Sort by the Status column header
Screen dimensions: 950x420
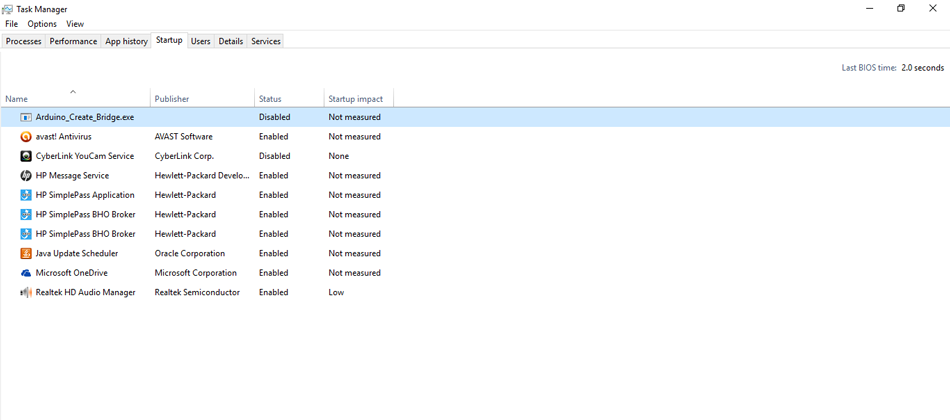[x=289, y=98]
